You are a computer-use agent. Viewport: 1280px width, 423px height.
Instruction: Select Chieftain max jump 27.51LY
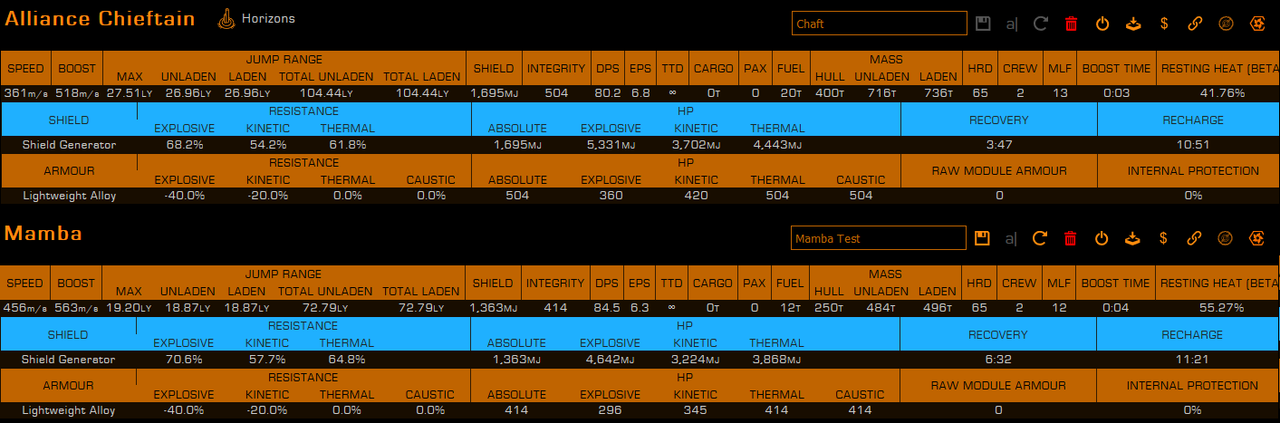[129, 93]
